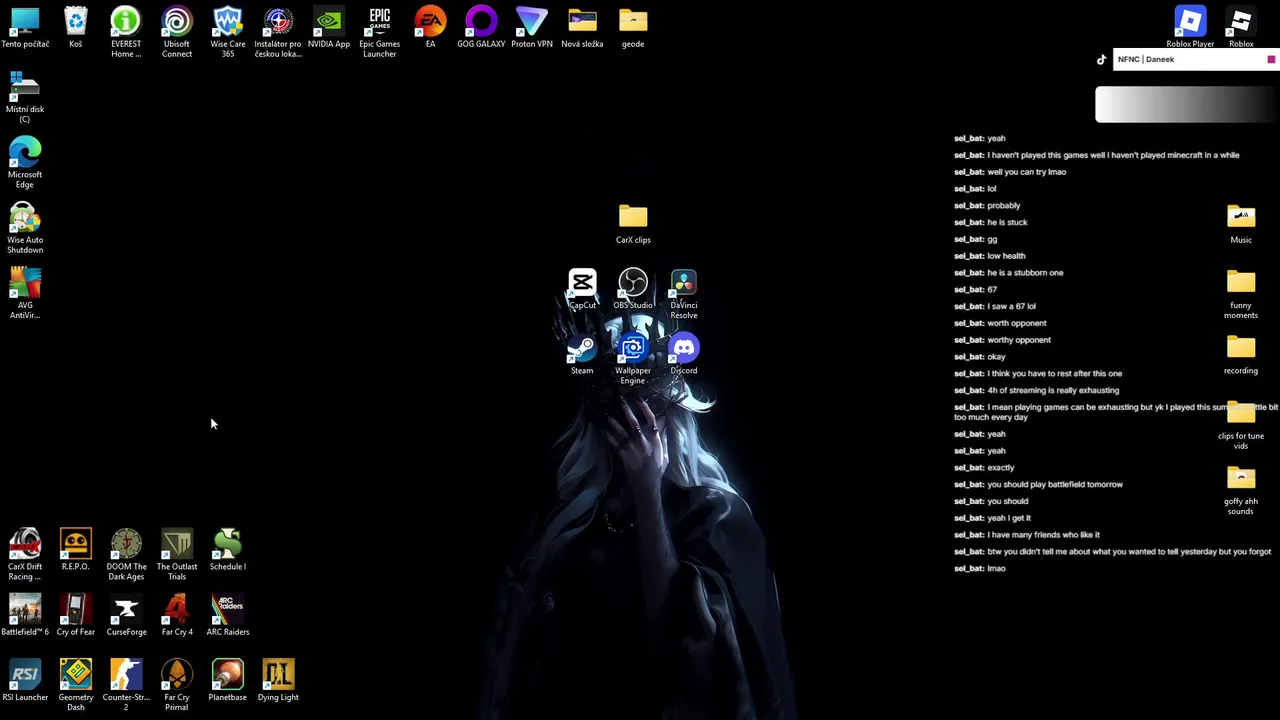This screenshot has width=1280, height=720.
Task: Open Roblox Studio icon at top right
Action: point(1241,28)
